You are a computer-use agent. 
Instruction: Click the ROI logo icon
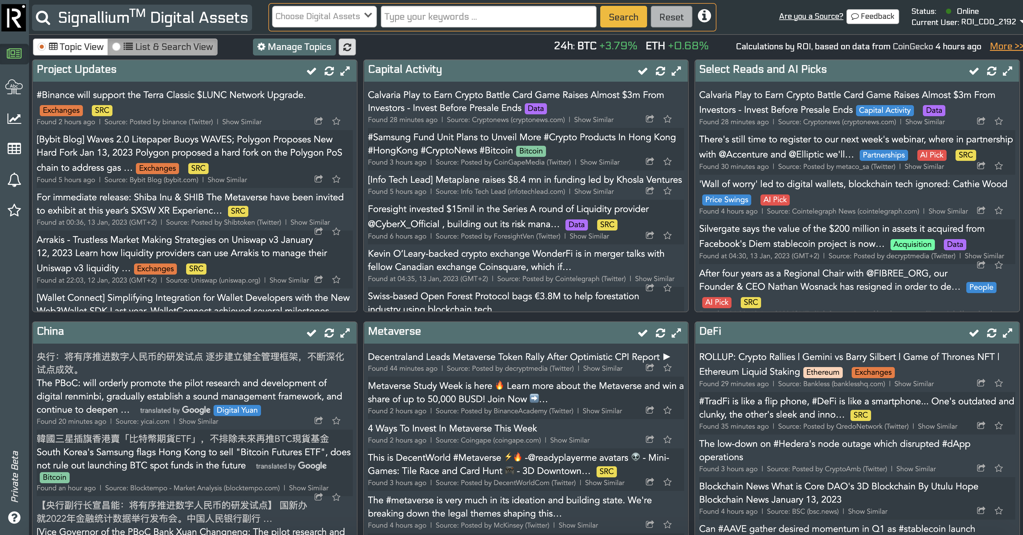[14, 17]
